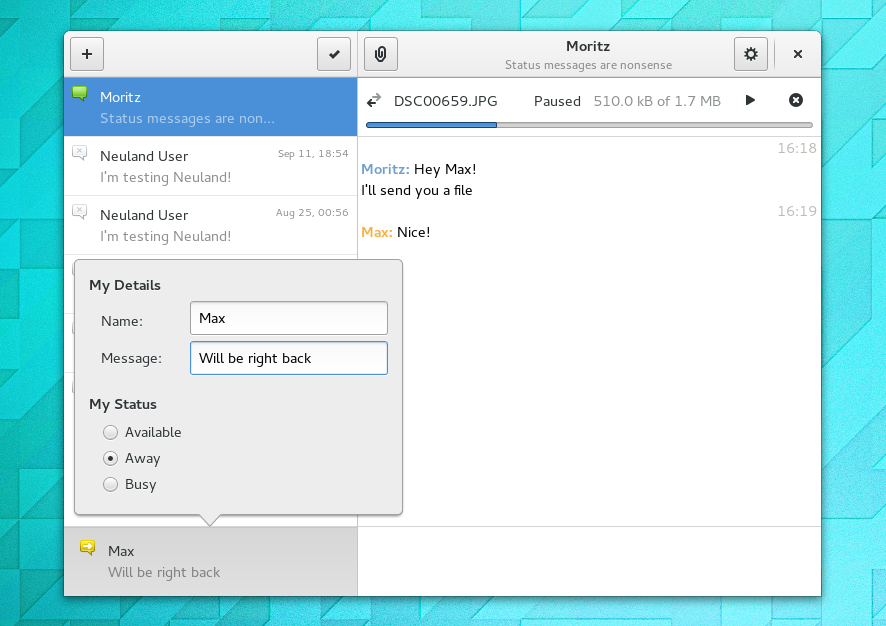Image resolution: width=886 pixels, height=626 pixels.
Task: Resume the paused DSC00659.JPG transfer
Action: click(x=750, y=100)
